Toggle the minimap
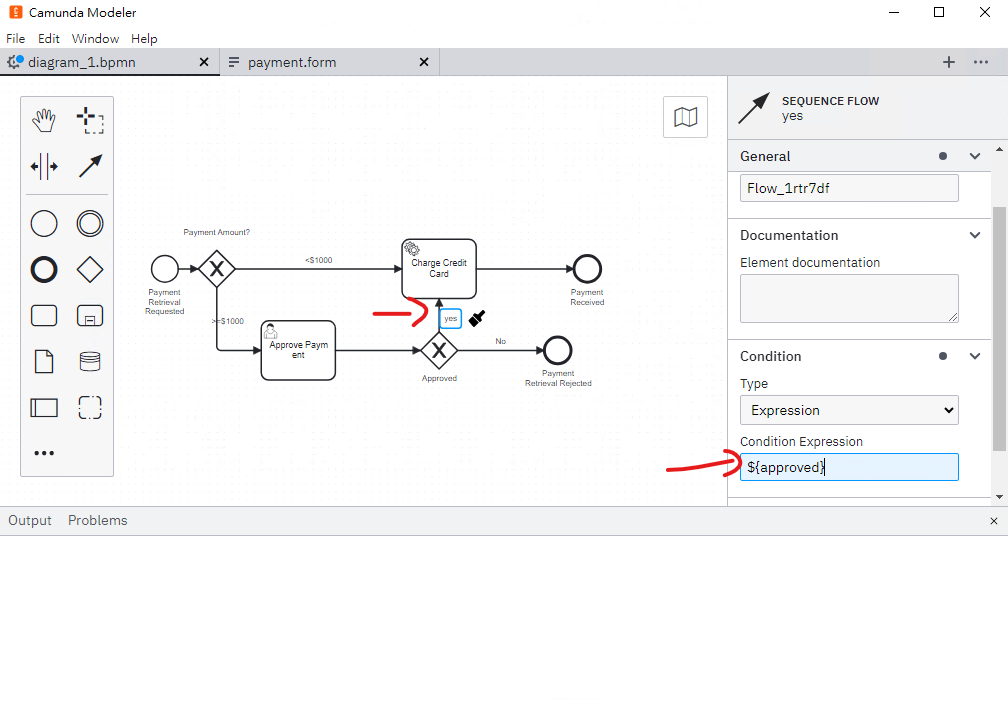The height and width of the screenshot is (701, 1008). [x=685, y=117]
